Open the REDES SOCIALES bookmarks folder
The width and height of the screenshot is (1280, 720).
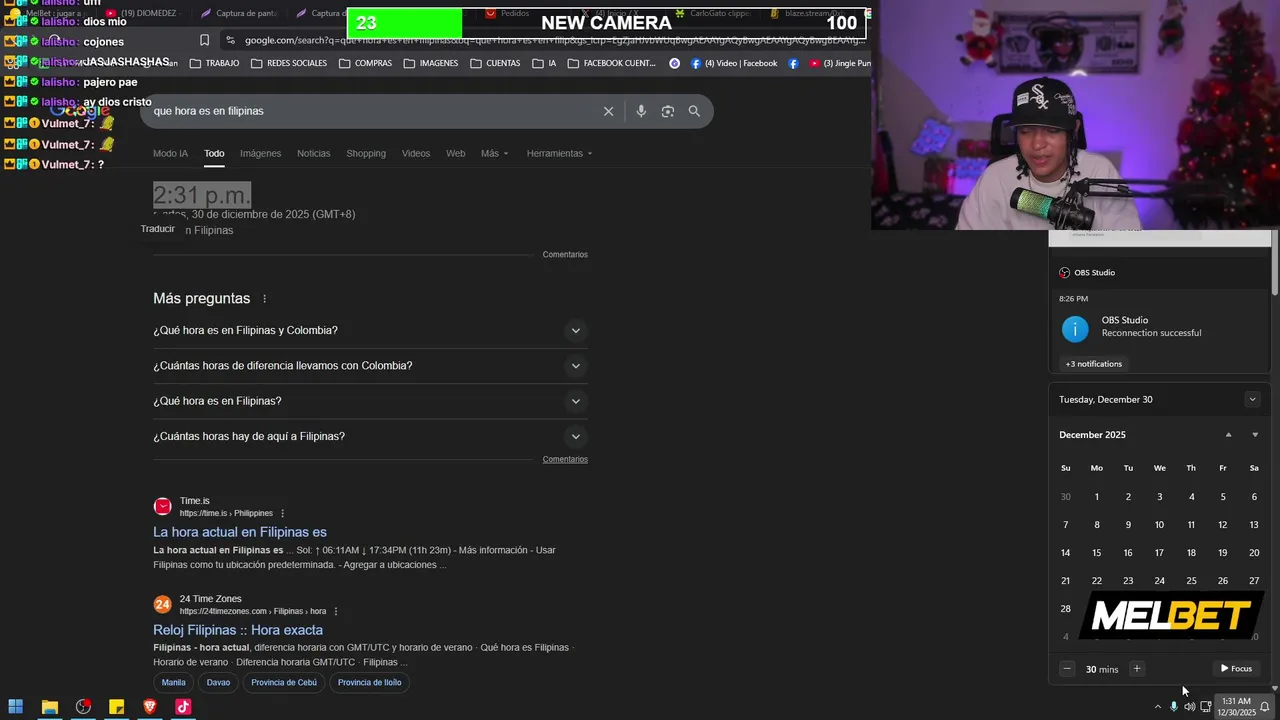point(289,63)
